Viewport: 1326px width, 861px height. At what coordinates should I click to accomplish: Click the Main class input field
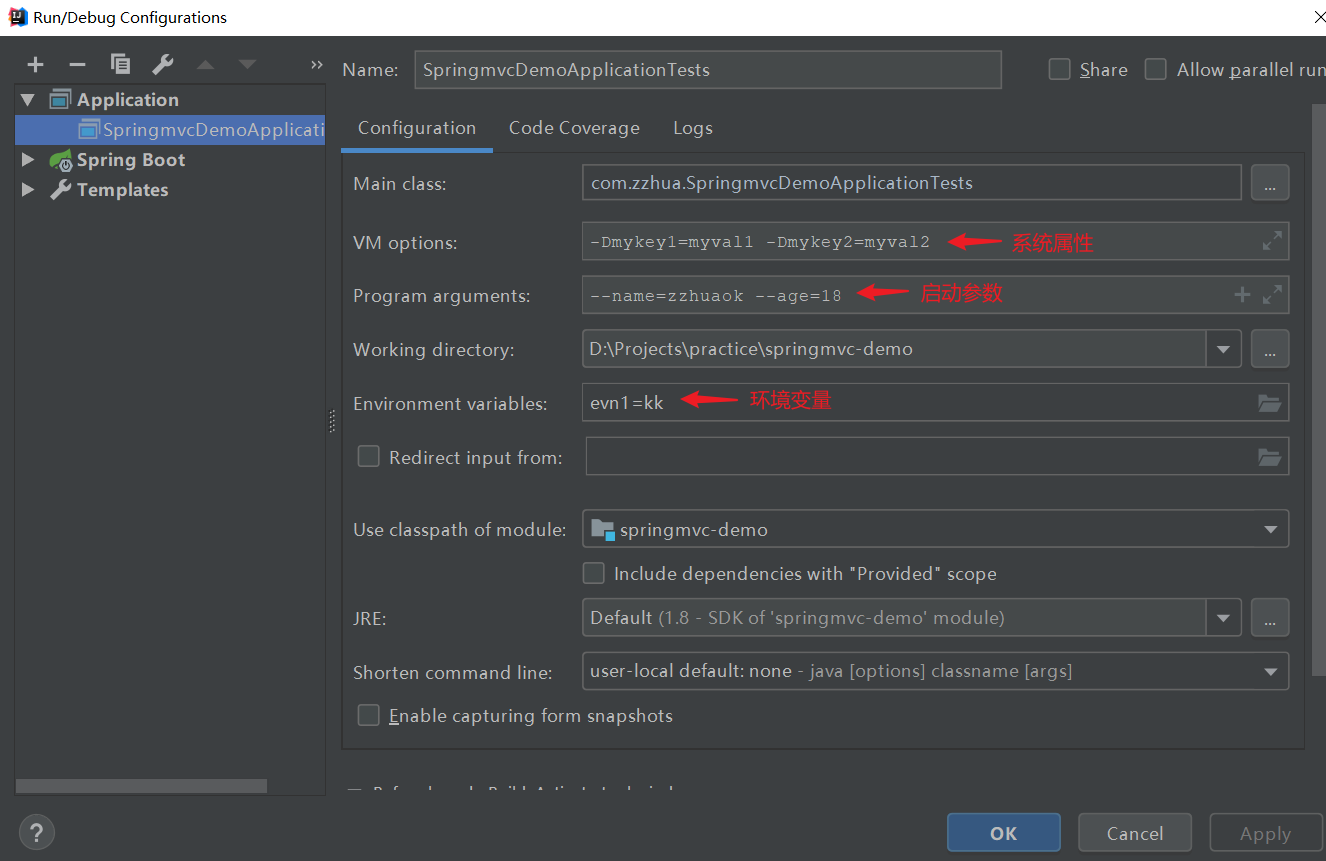point(911,183)
